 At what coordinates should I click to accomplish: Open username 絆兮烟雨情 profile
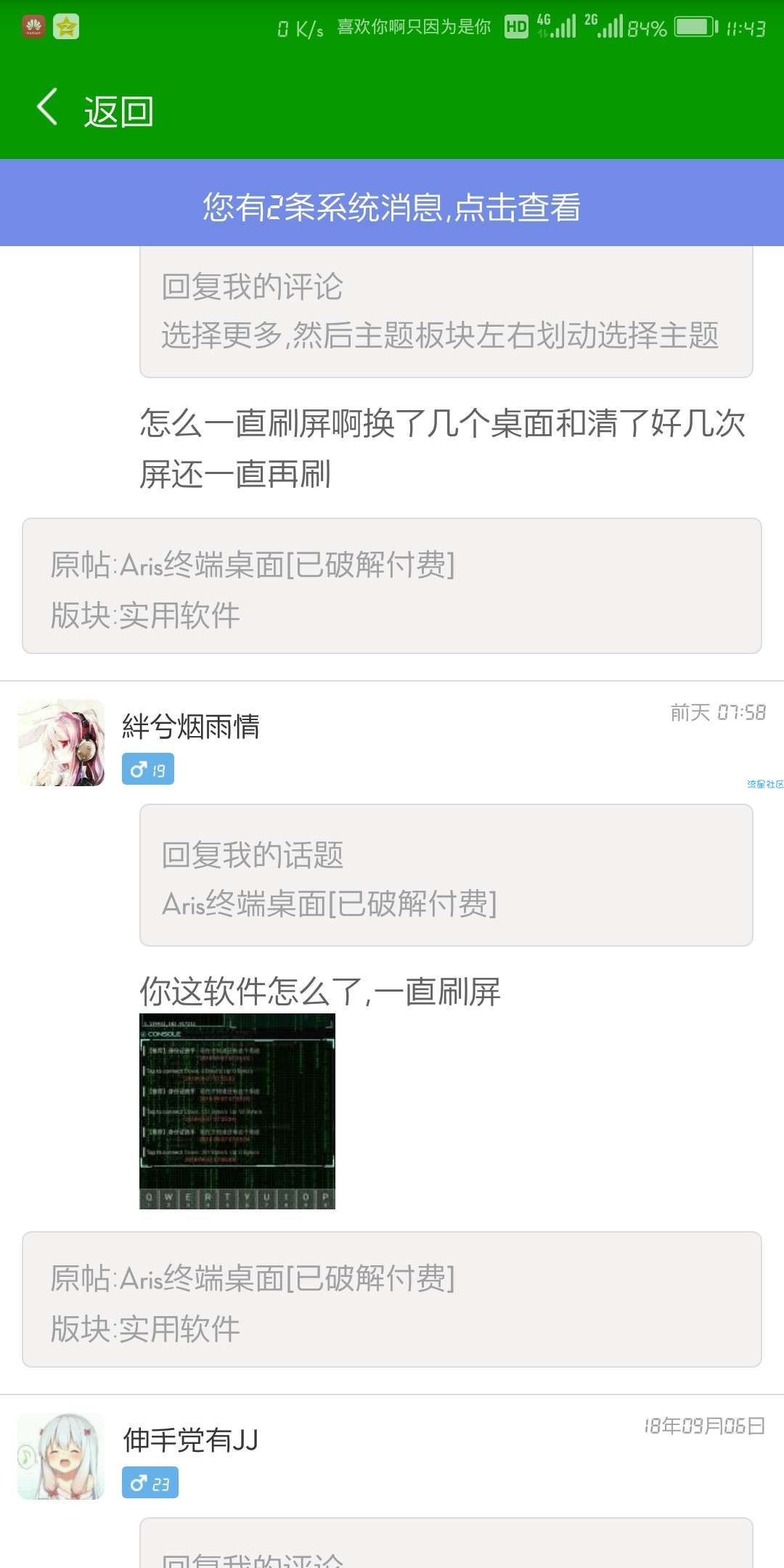click(191, 726)
